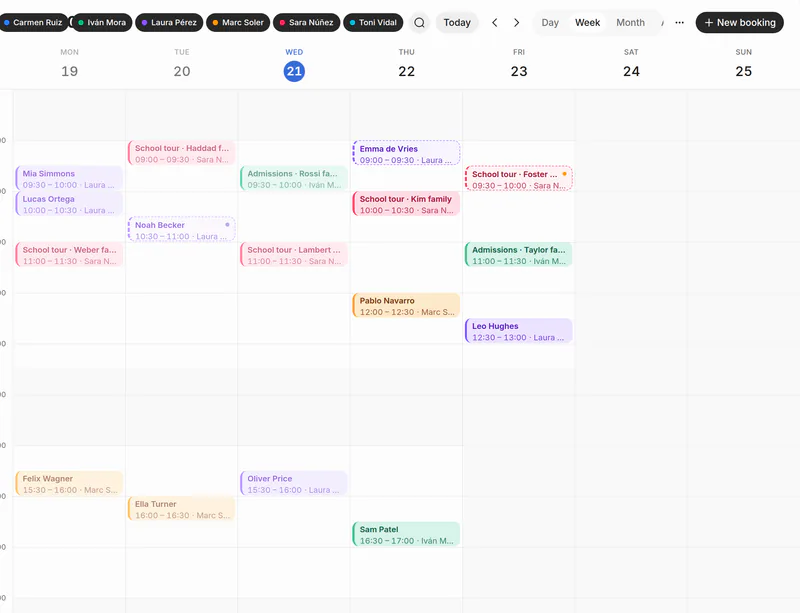Go to the next week arrow
This screenshot has height=613, width=800.
[516, 22]
